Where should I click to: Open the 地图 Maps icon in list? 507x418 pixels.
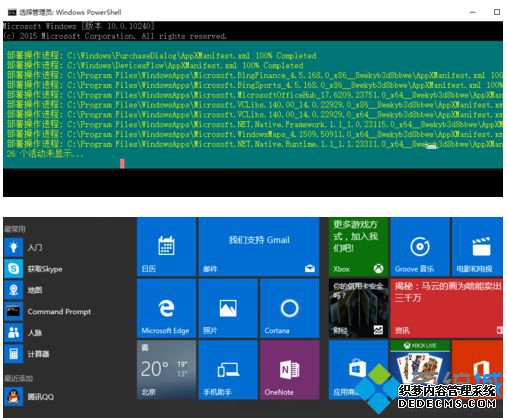pos(13,290)
